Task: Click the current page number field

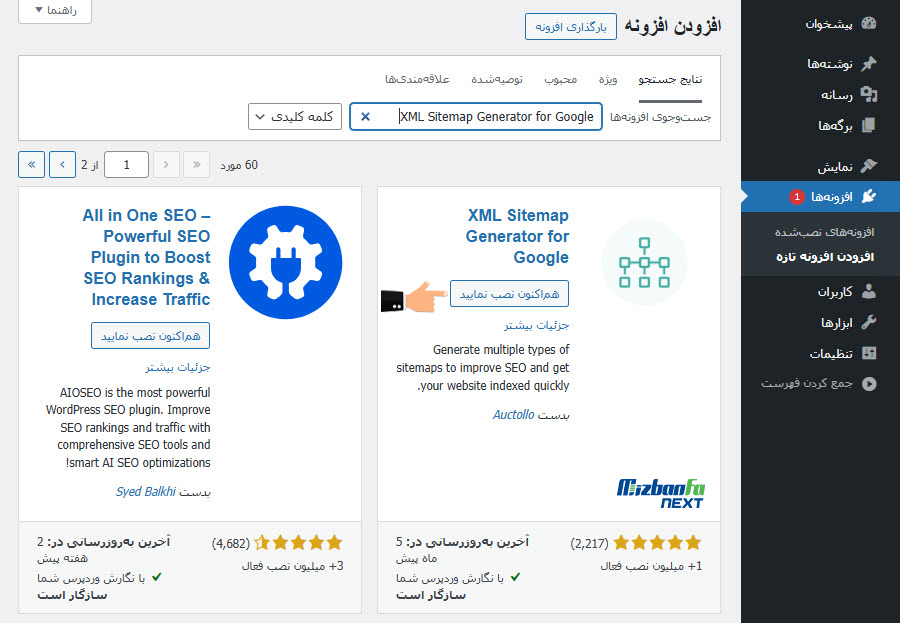Action: pos(126,165)
